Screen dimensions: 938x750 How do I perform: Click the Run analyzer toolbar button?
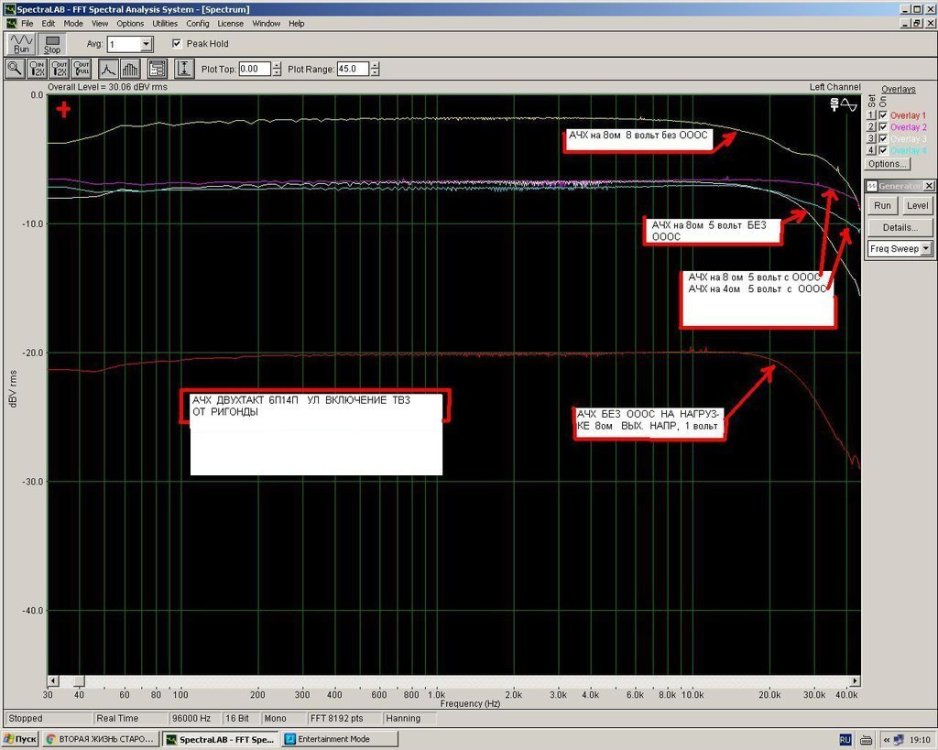click(x=20, y=44)
